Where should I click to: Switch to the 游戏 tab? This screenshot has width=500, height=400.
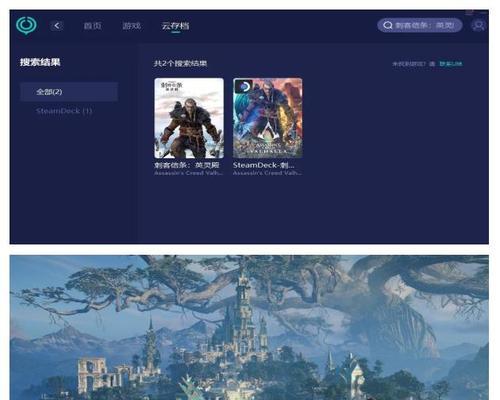(131, 26)
